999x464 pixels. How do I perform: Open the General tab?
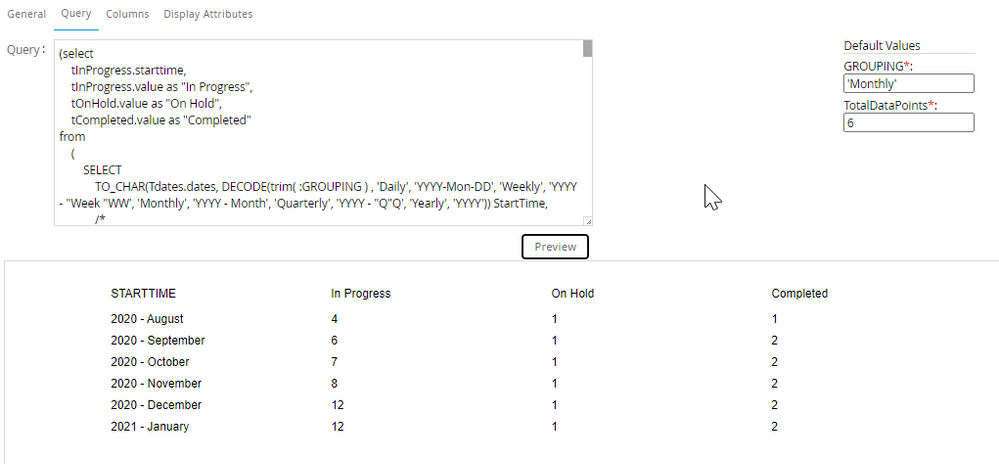coord(27,14)
